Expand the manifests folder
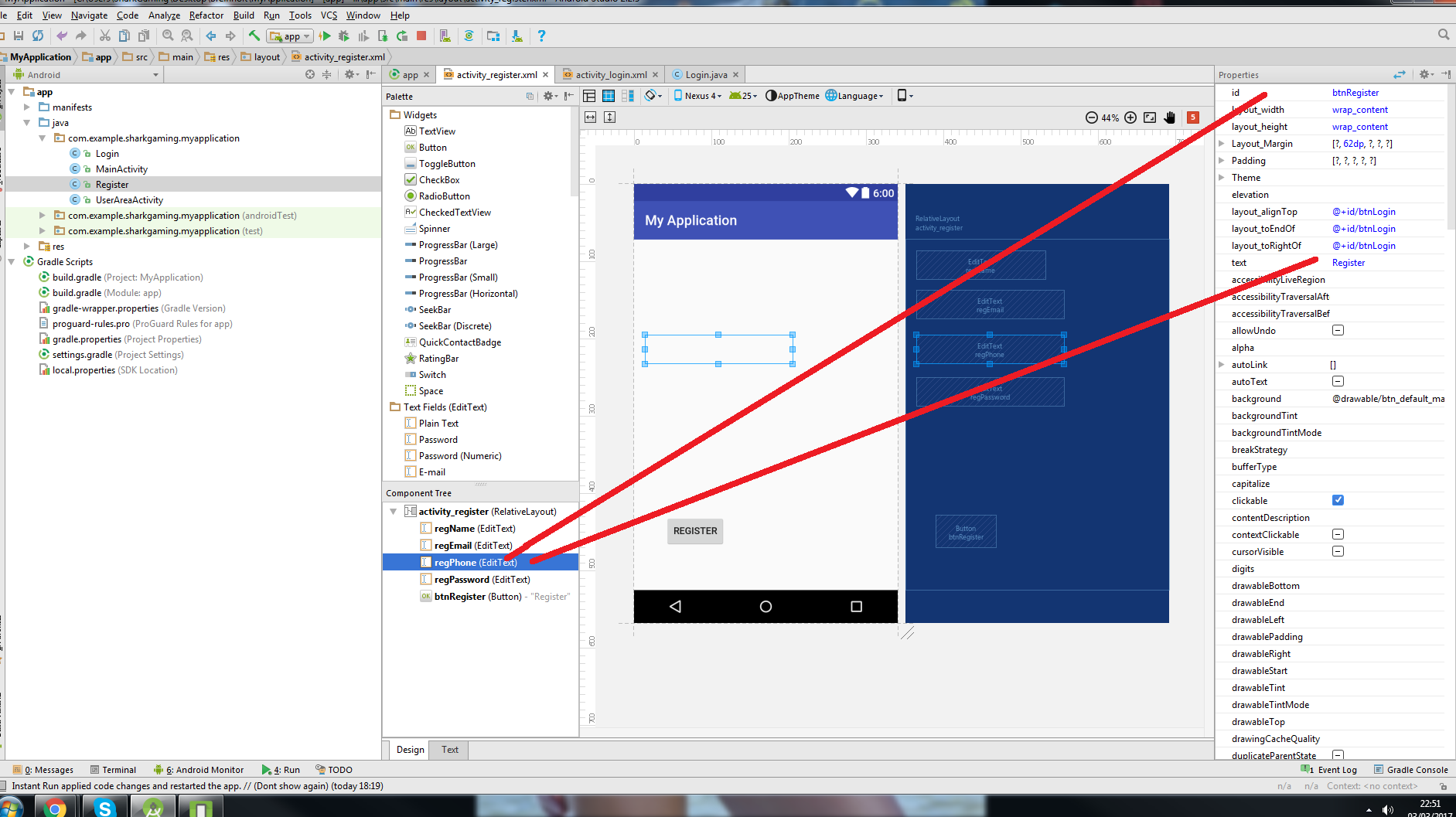Image resolution: width=1456 pixels, height=817 pixels. pyautogui.click(x=27, y=107)
